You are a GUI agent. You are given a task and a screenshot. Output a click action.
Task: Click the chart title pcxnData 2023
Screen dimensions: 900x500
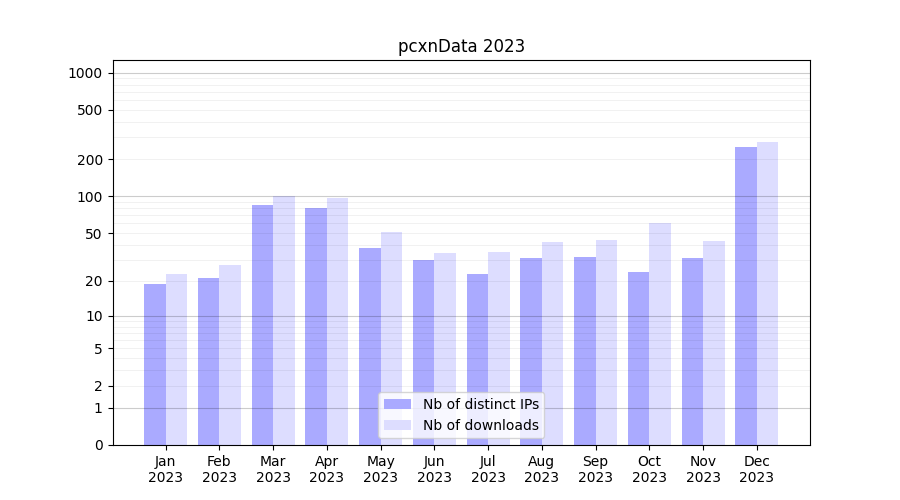tap(461, 46)
